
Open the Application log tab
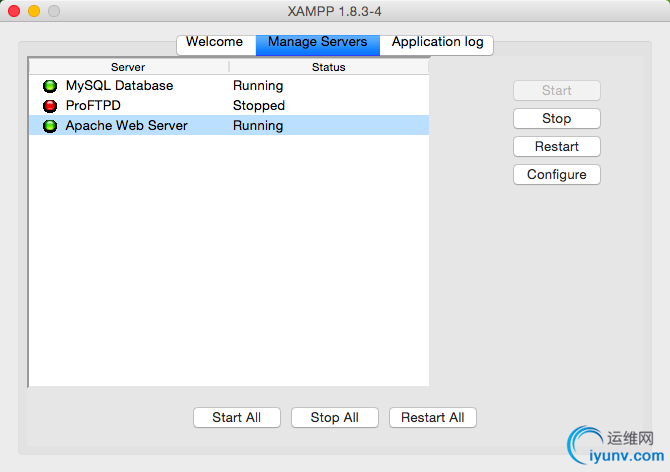pyautogui.click(x=437, y=44)
